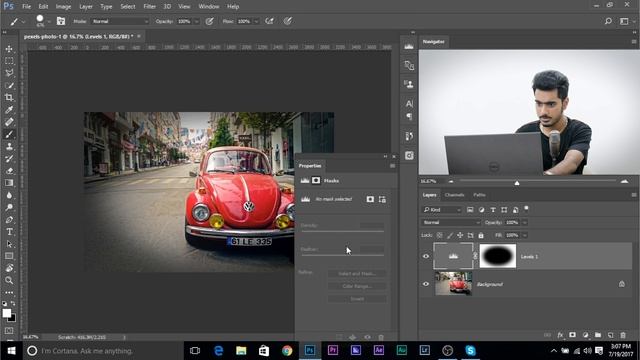Open the Histogram panel icon
The width and height of the screenshot is (640, 360).
point(409,47)
